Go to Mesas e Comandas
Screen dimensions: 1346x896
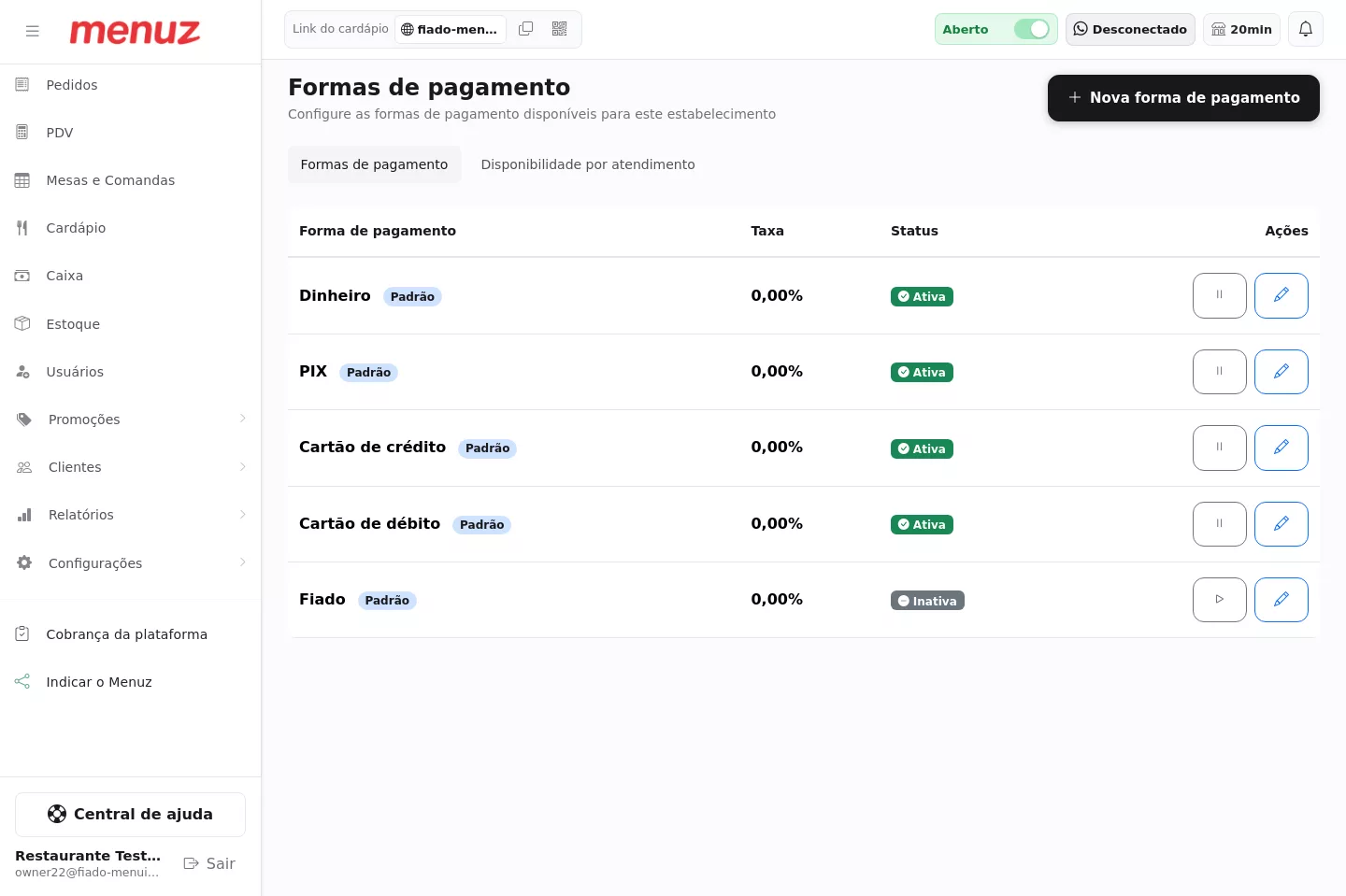click(130, 180)
